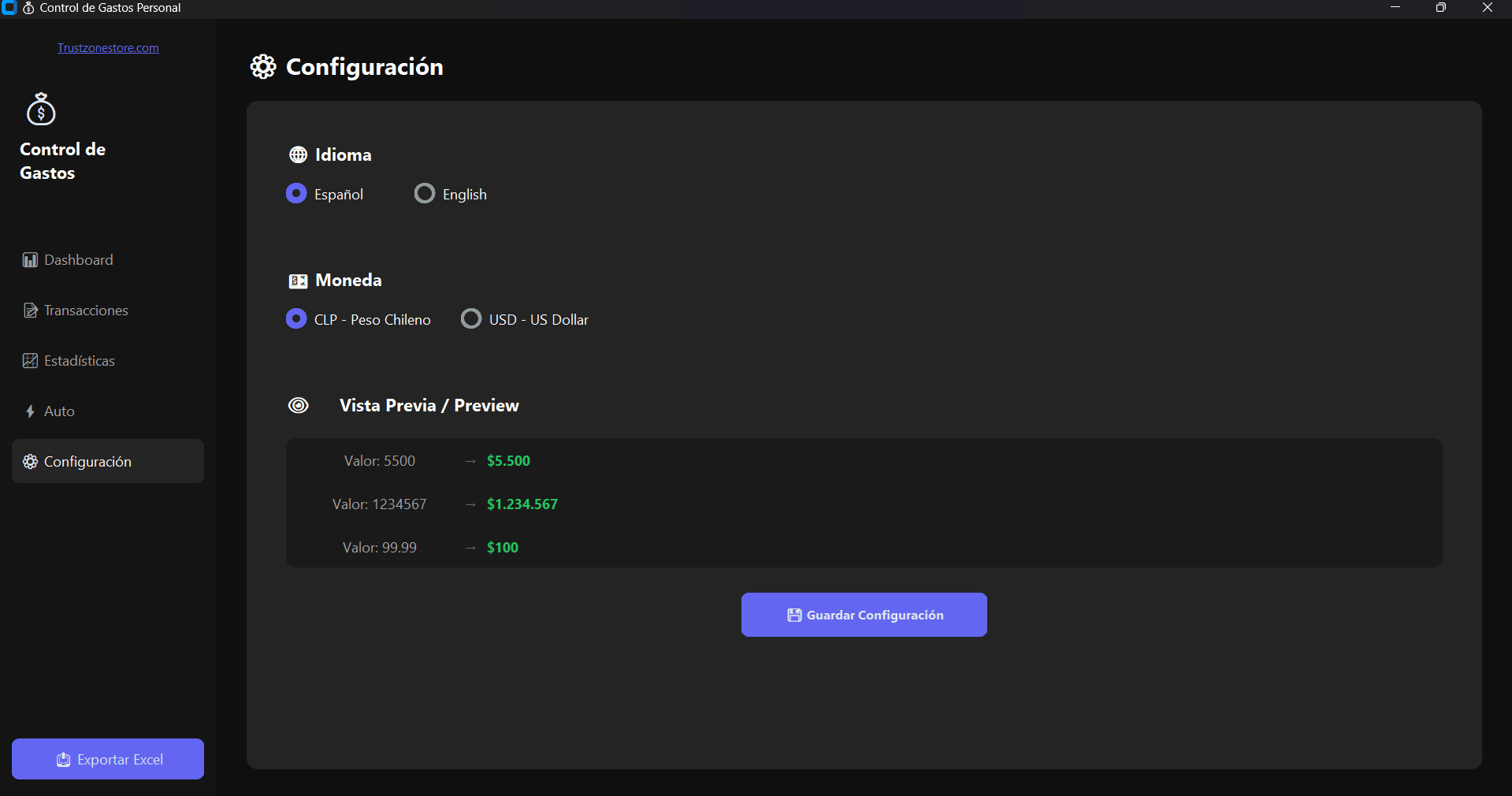Image resolution: width=1512 pixels, height=796 pixels.
Task: Choose CLP - Peso Chileno currency
Action: (295, 318)
